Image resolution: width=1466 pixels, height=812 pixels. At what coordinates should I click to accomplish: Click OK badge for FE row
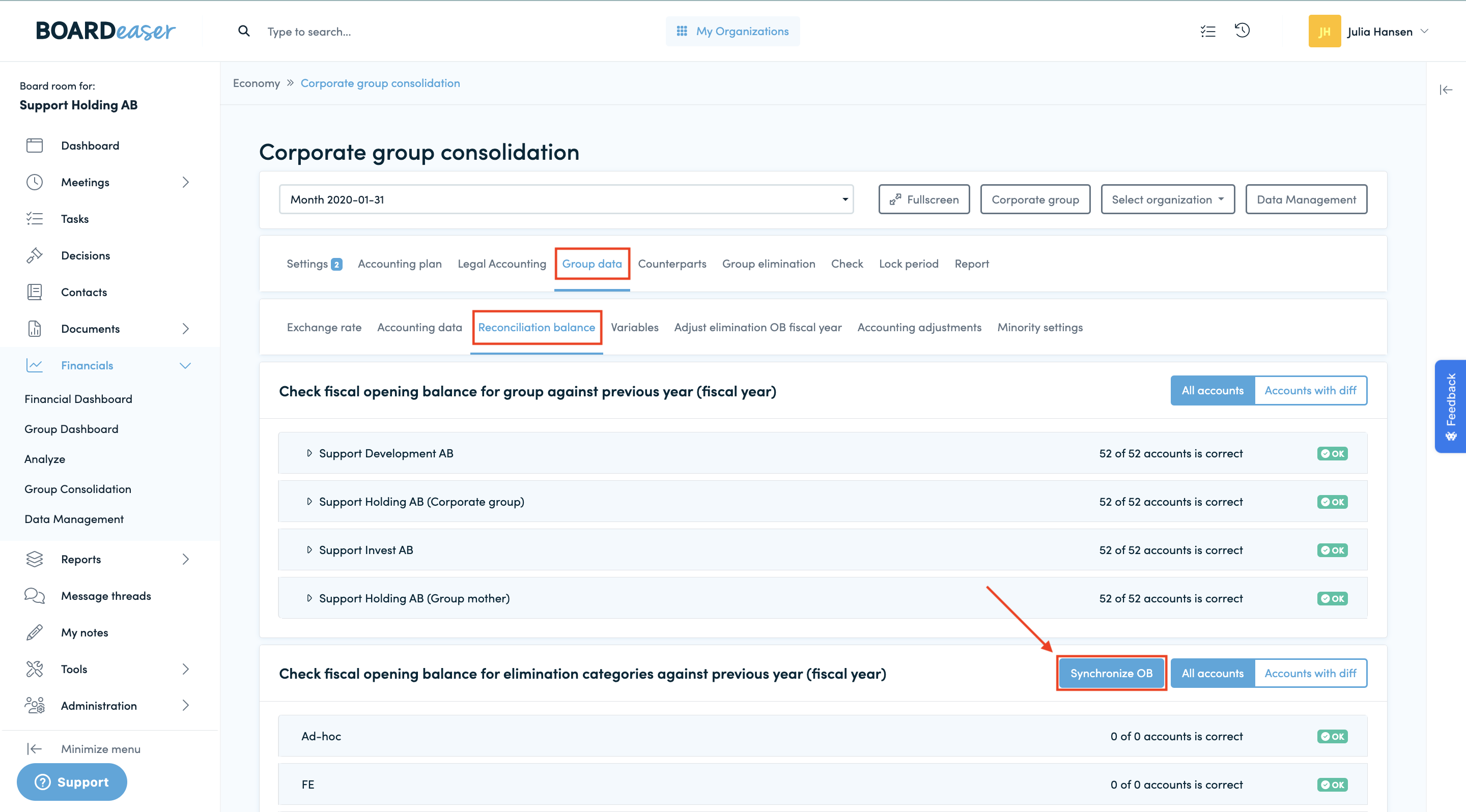click(x=1332, y=785)
